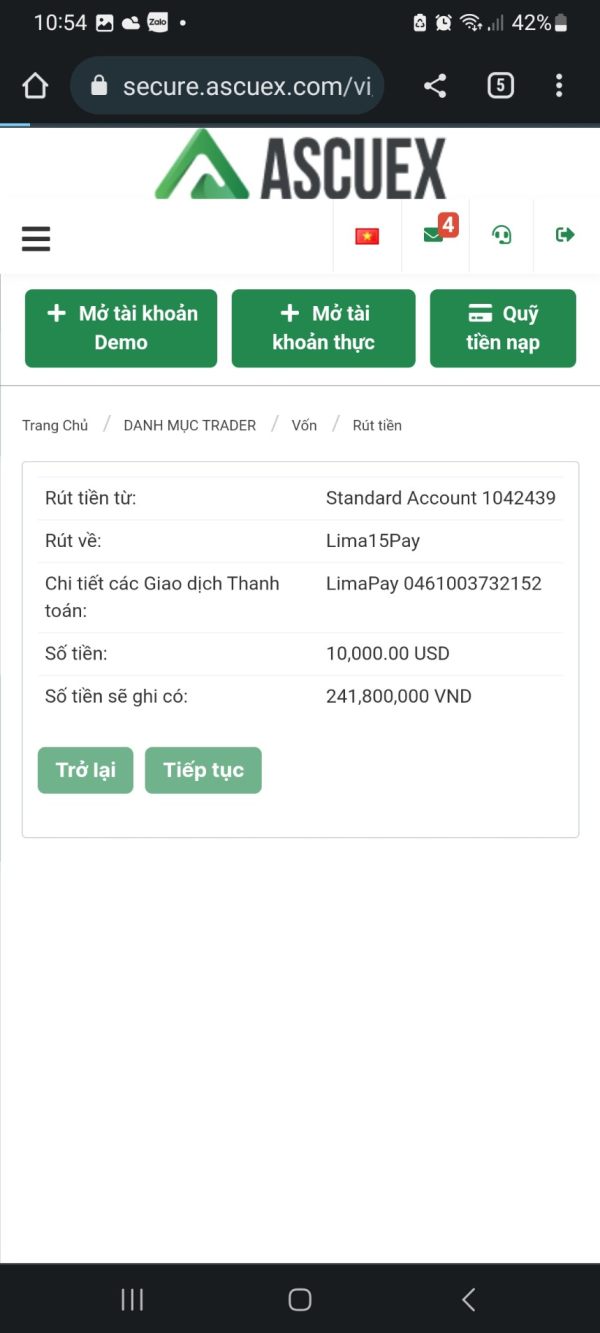Open the browser tab switcher showing 5
This screenshot has height=1333, width=600.
click(500, 86)
